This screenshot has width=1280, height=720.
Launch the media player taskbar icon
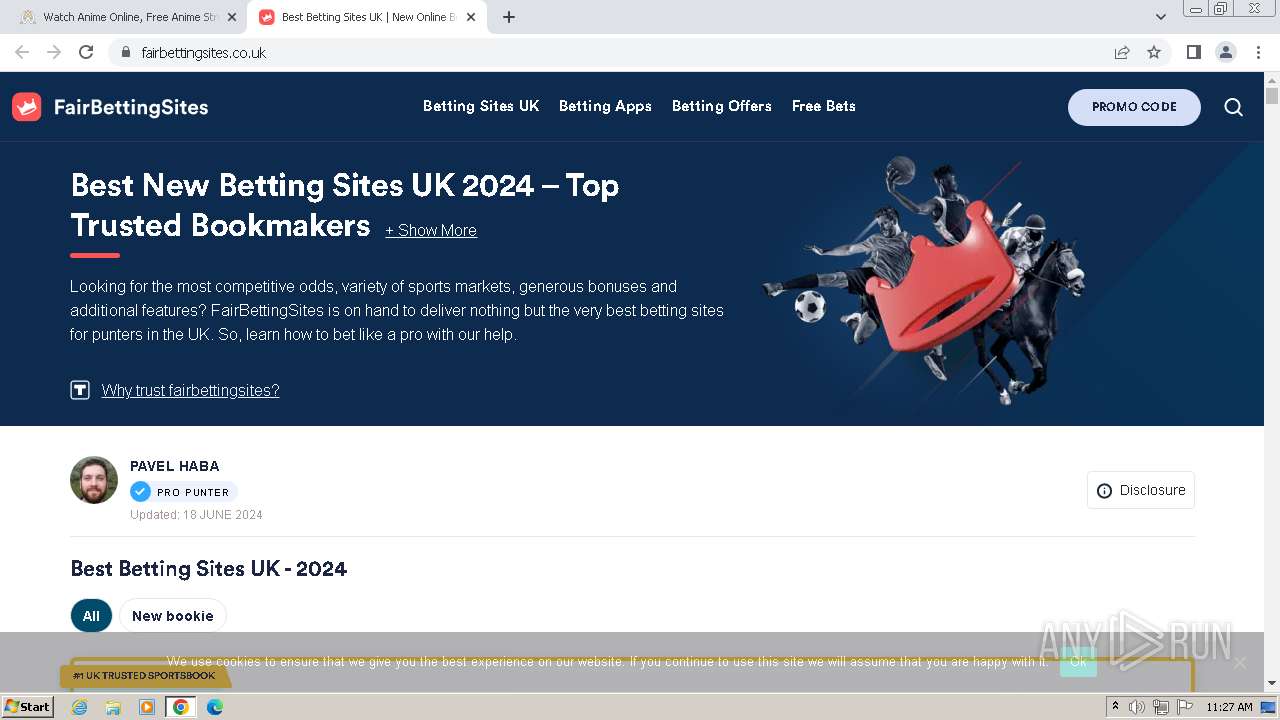(147, 707)
